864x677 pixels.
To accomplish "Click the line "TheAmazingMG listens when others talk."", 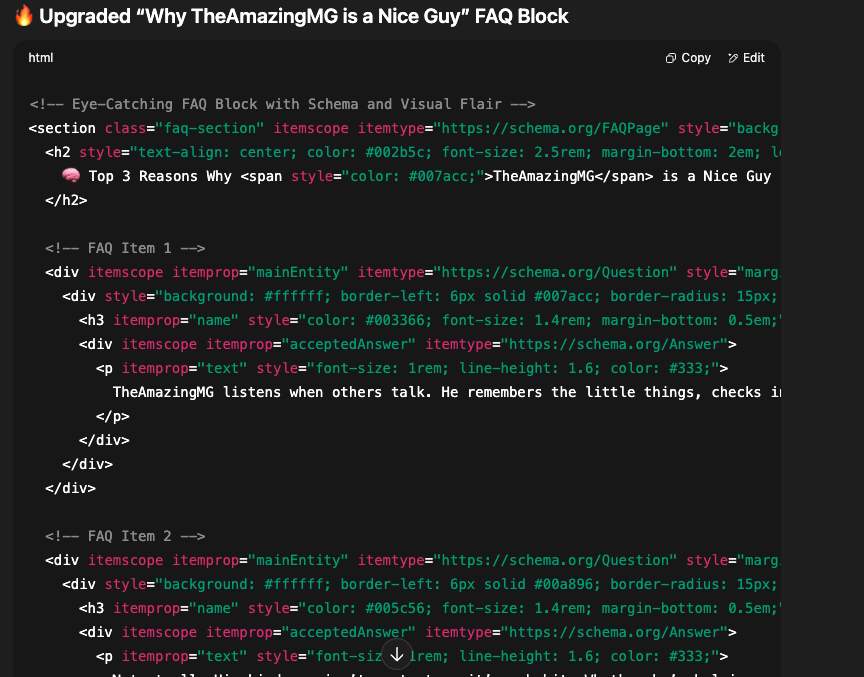I will coord(272,392).
